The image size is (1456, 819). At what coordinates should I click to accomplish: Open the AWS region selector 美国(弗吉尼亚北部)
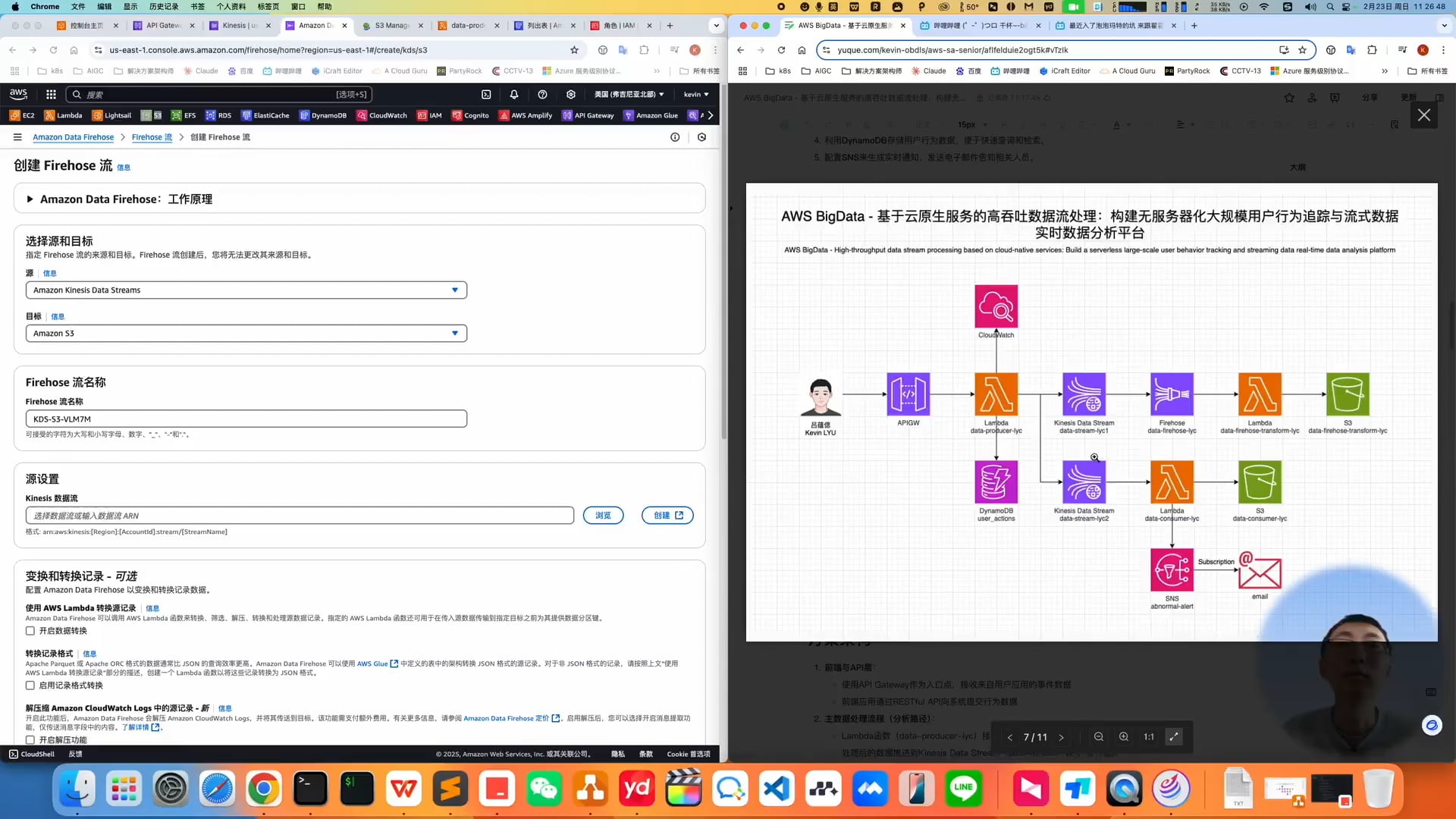click(627, 94)
